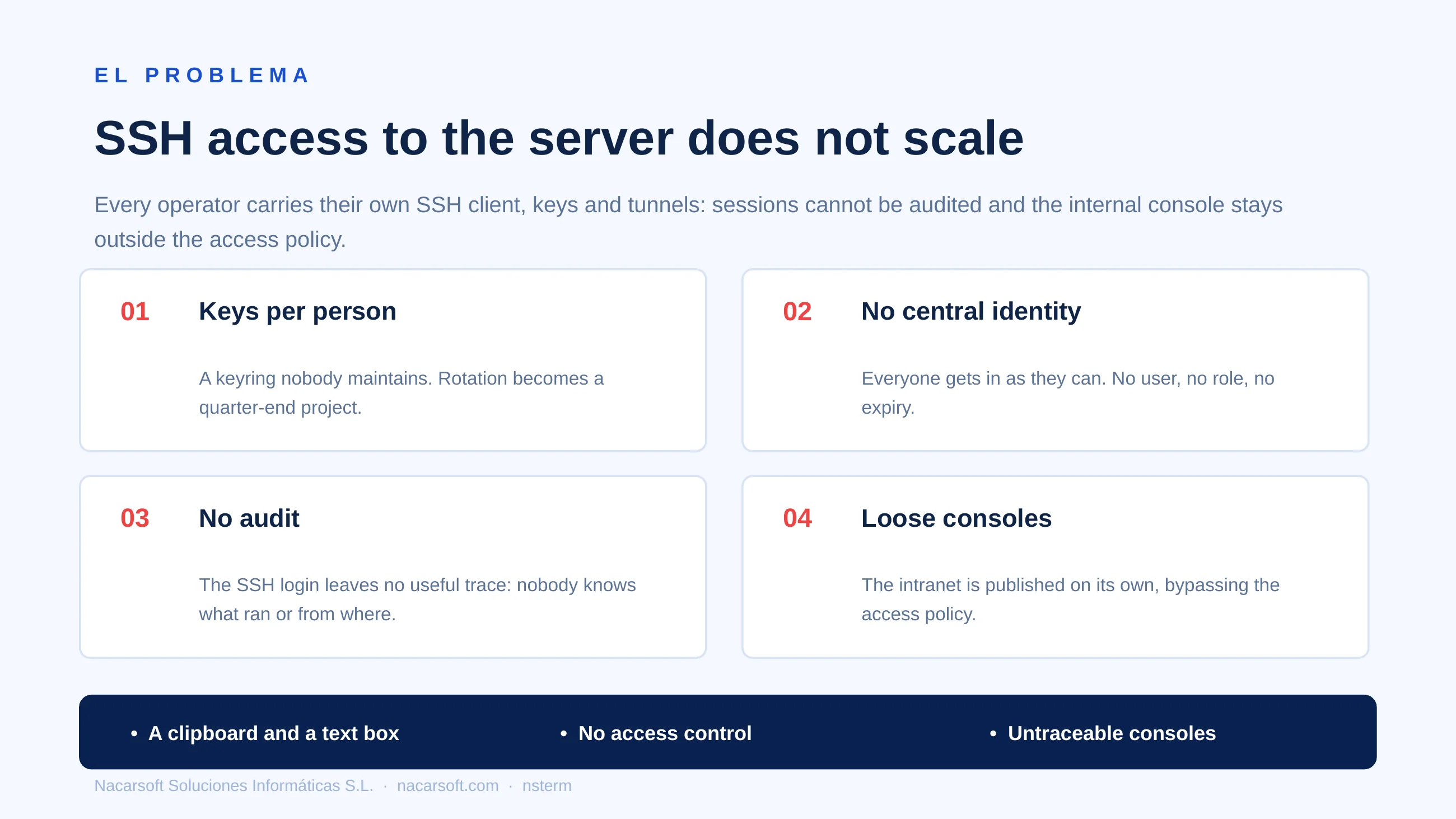
Task: Select the 'No audit' card title
Action: [249, 518]
